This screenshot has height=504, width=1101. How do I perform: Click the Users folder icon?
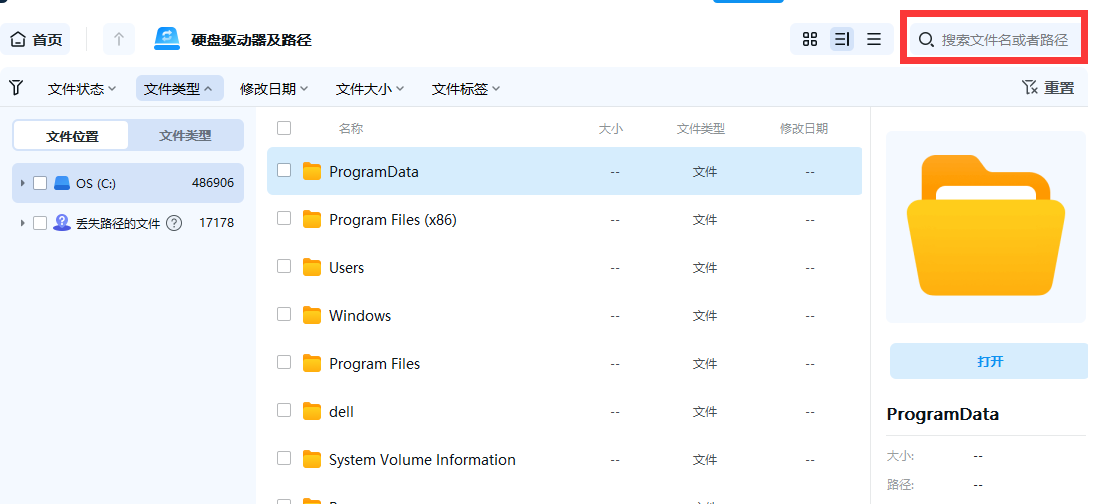coord(312,267)
